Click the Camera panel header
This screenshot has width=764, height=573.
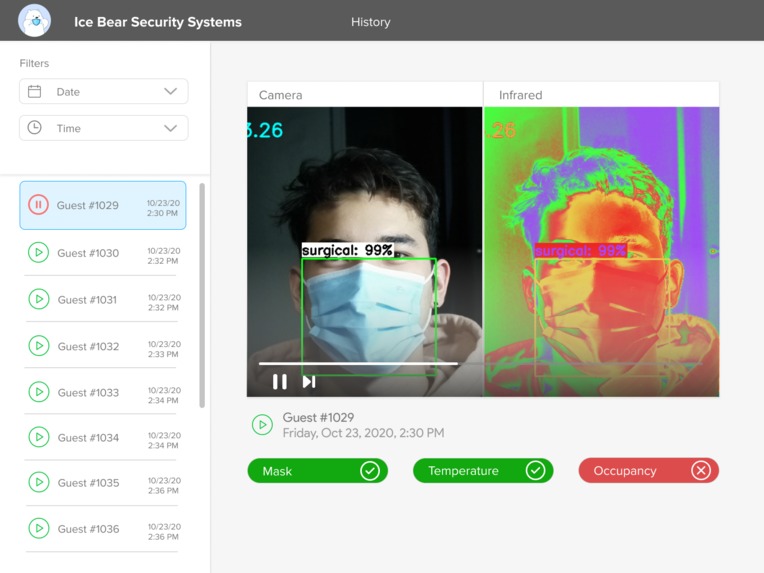(x=364, y=95)
